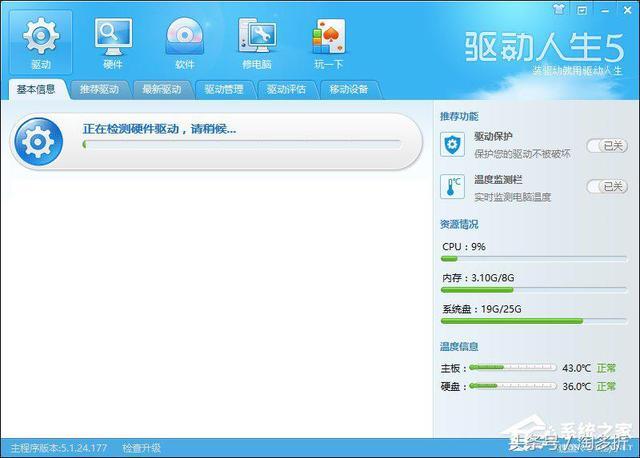Click the 36.0℃ hard disk reading

click(x=576, y=386)
